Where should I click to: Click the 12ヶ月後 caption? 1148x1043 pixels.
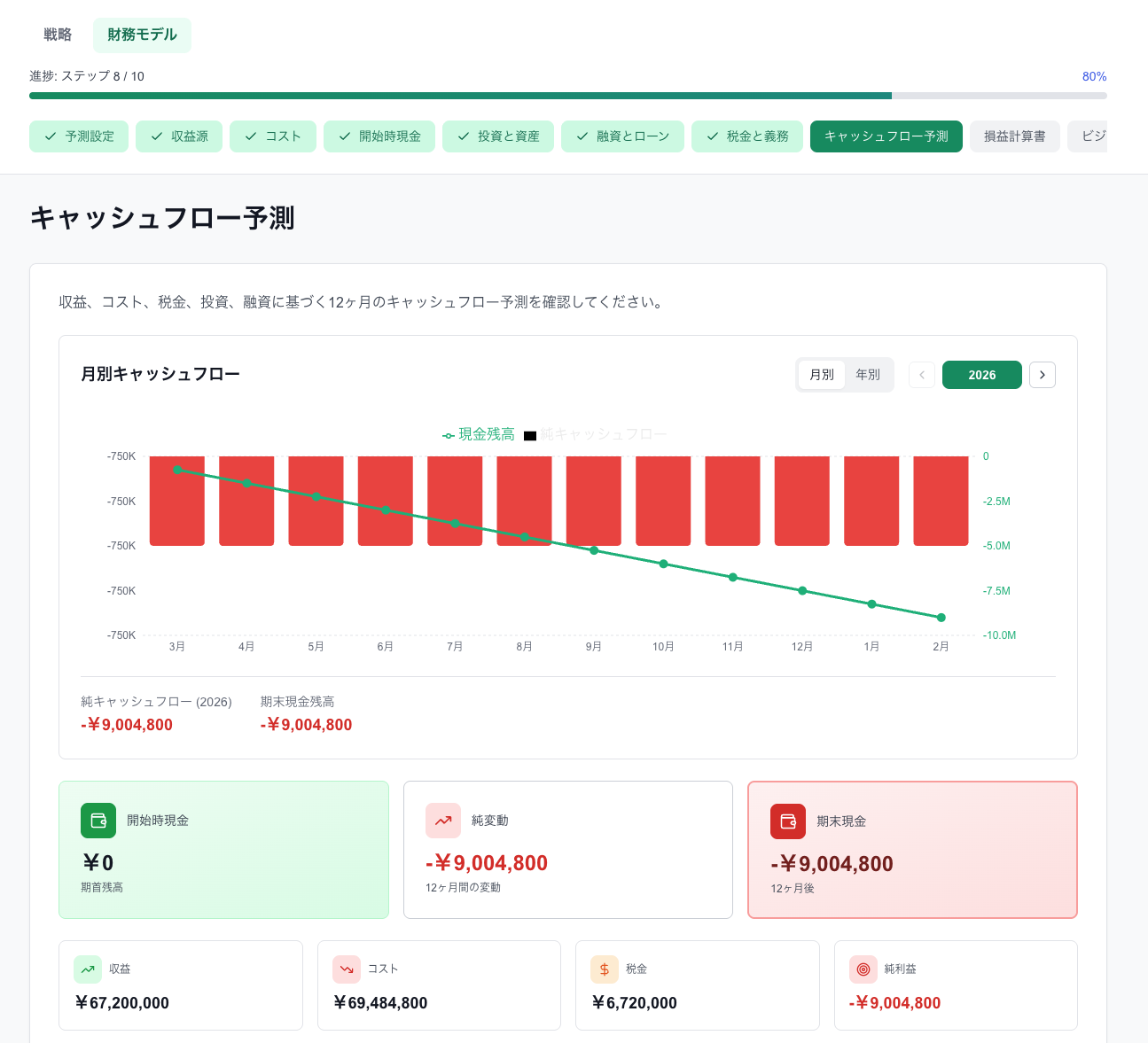click(793, 888)
